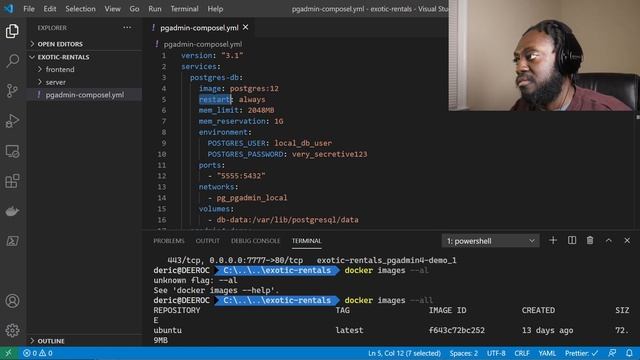The image size is (640, 360).
Task: Click 'ubuntu' repository row in terminal
Action: (168, 330)
